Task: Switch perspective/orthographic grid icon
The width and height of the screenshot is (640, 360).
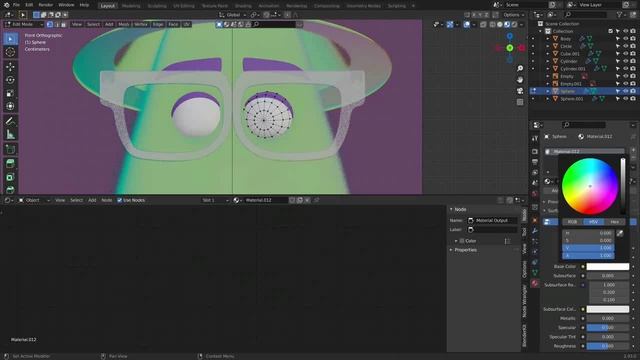Action: pos(520,102)
